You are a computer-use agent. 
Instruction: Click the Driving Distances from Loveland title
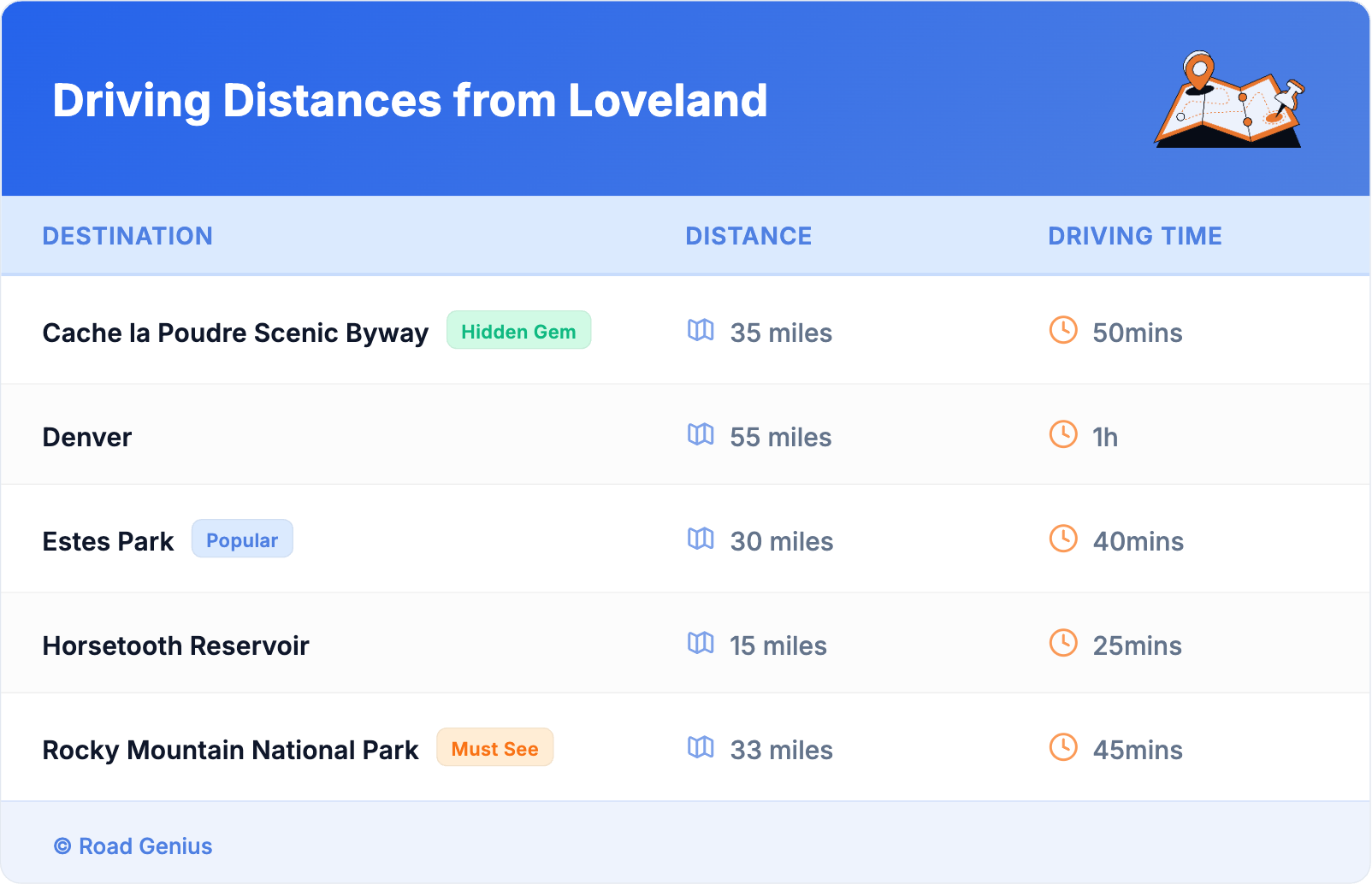tap(410, 101)
